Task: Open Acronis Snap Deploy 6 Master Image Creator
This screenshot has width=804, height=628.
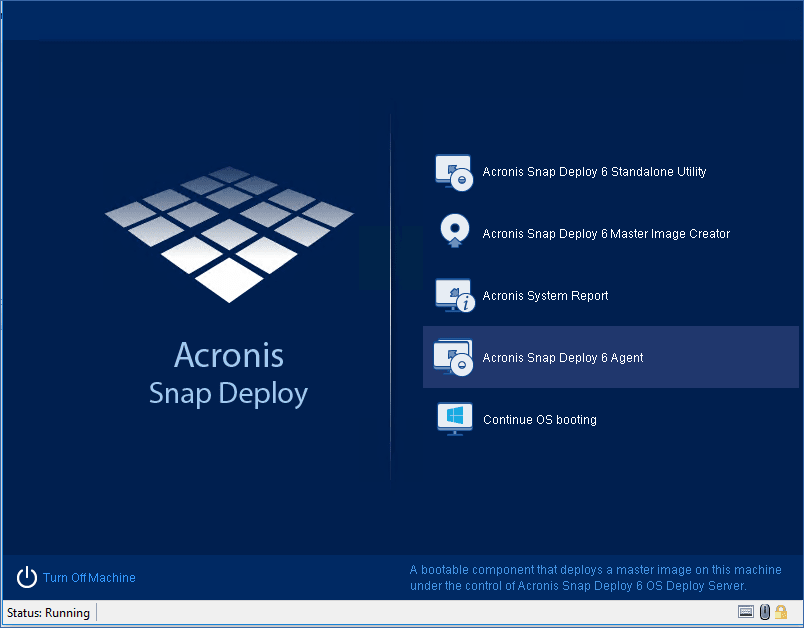Action: click(x=606, y=234)
